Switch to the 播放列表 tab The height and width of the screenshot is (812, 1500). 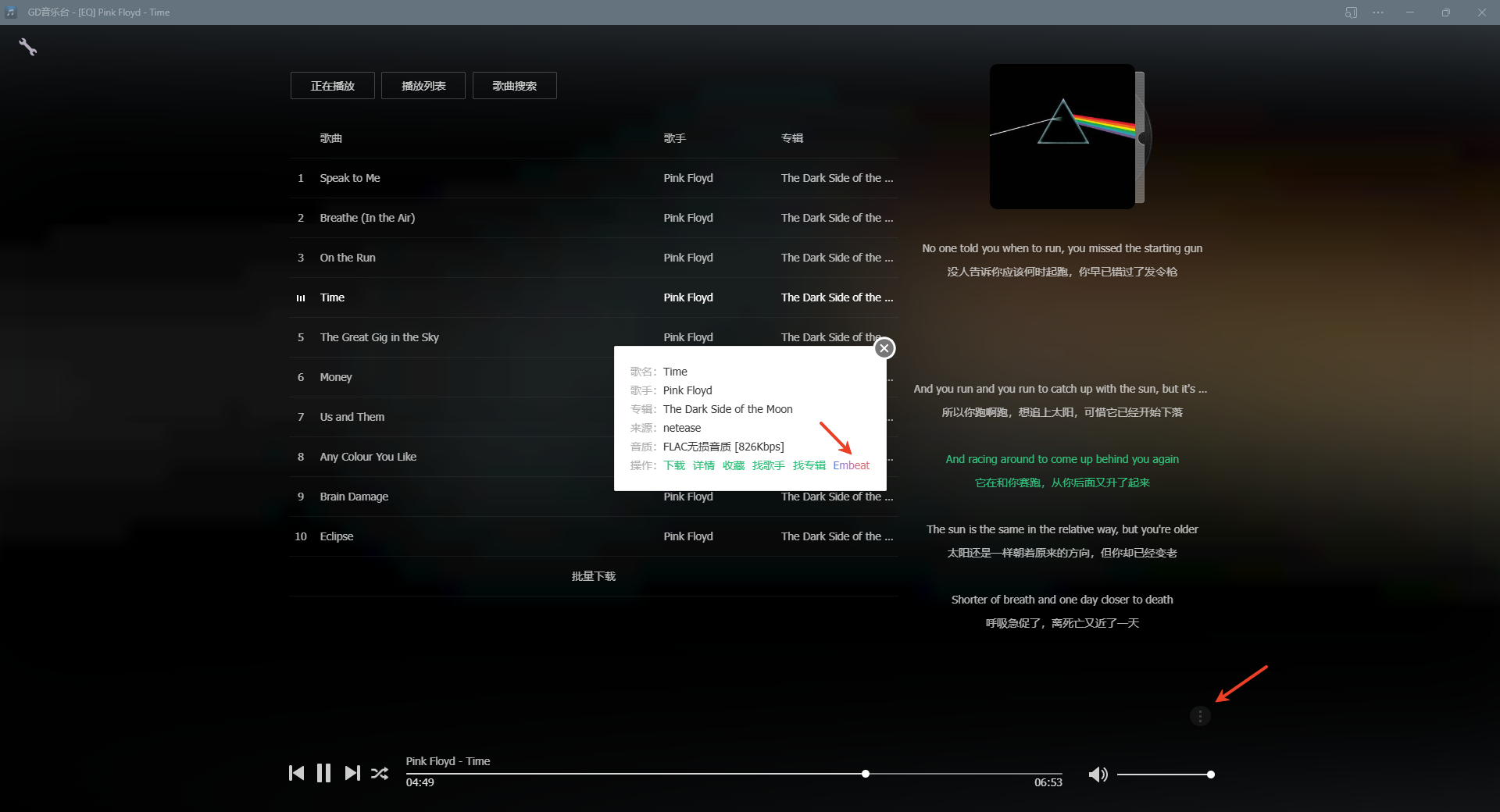tap(423, 86)
